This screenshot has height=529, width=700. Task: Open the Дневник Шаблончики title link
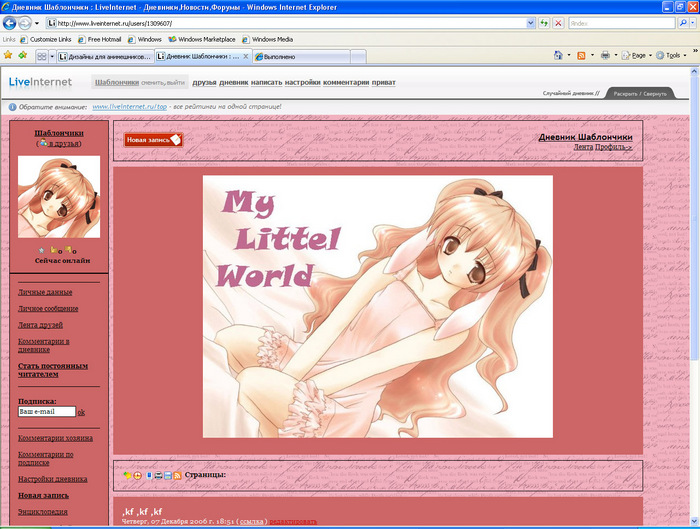pos(585,137)
